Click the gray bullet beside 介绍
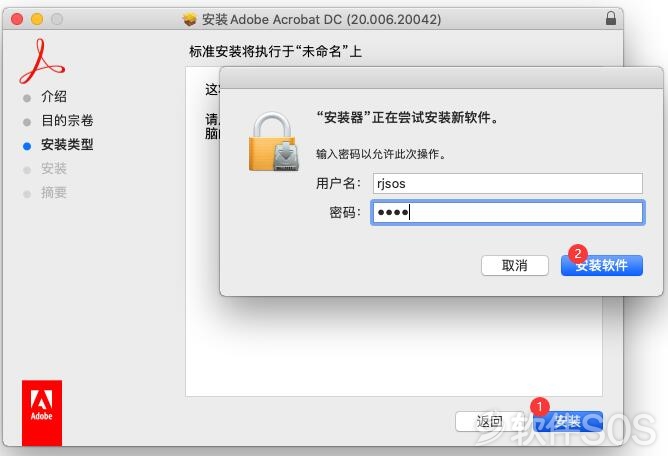The width and height of the screenshot is (668, 456). [x=27, y=98]
